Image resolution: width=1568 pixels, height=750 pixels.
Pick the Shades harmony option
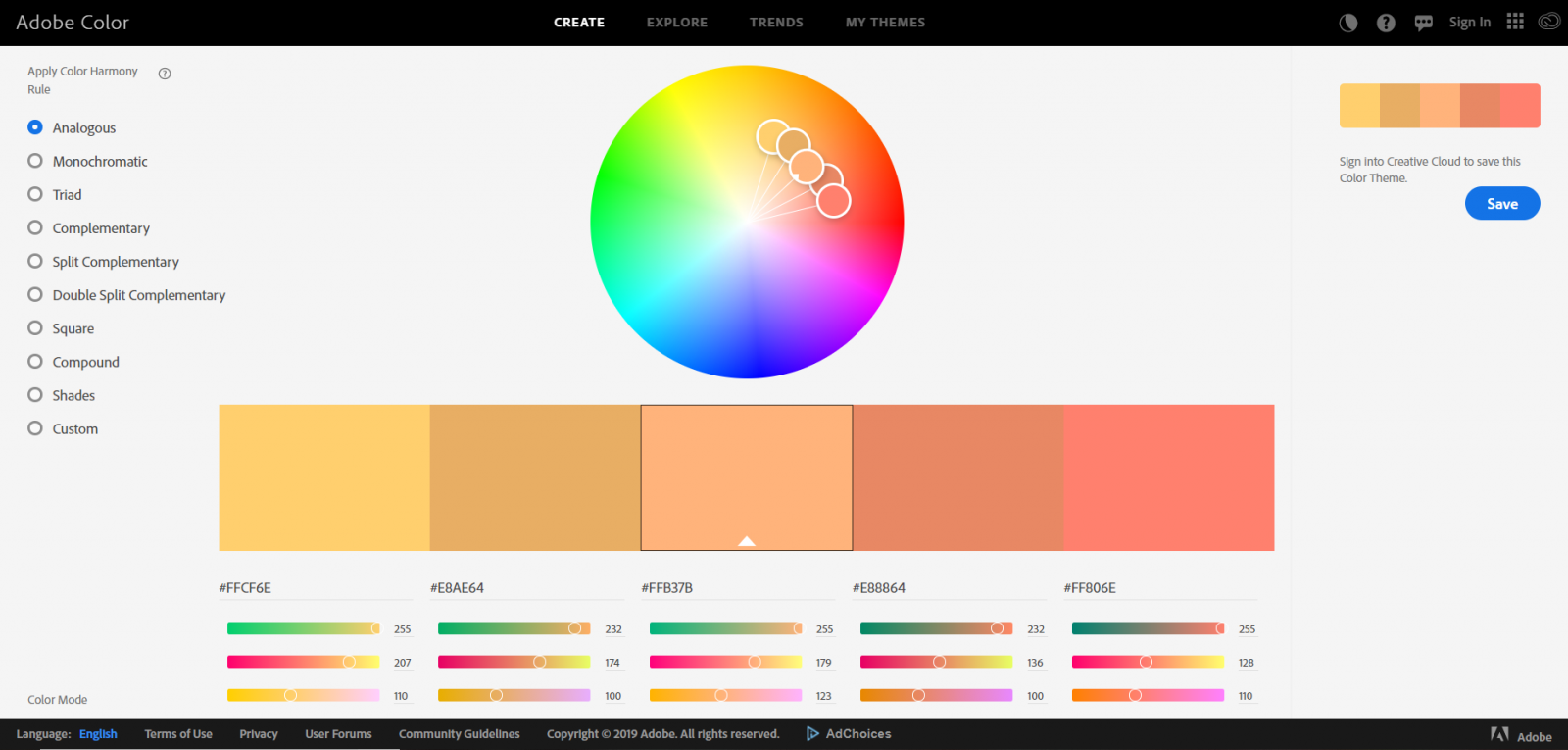tap(35, 395)
